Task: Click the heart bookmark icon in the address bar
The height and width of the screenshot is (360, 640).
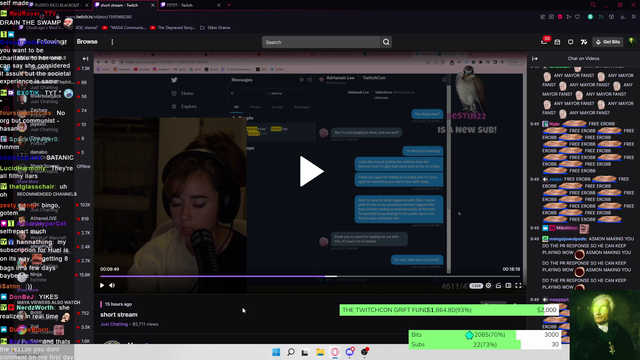Action: 577,17
